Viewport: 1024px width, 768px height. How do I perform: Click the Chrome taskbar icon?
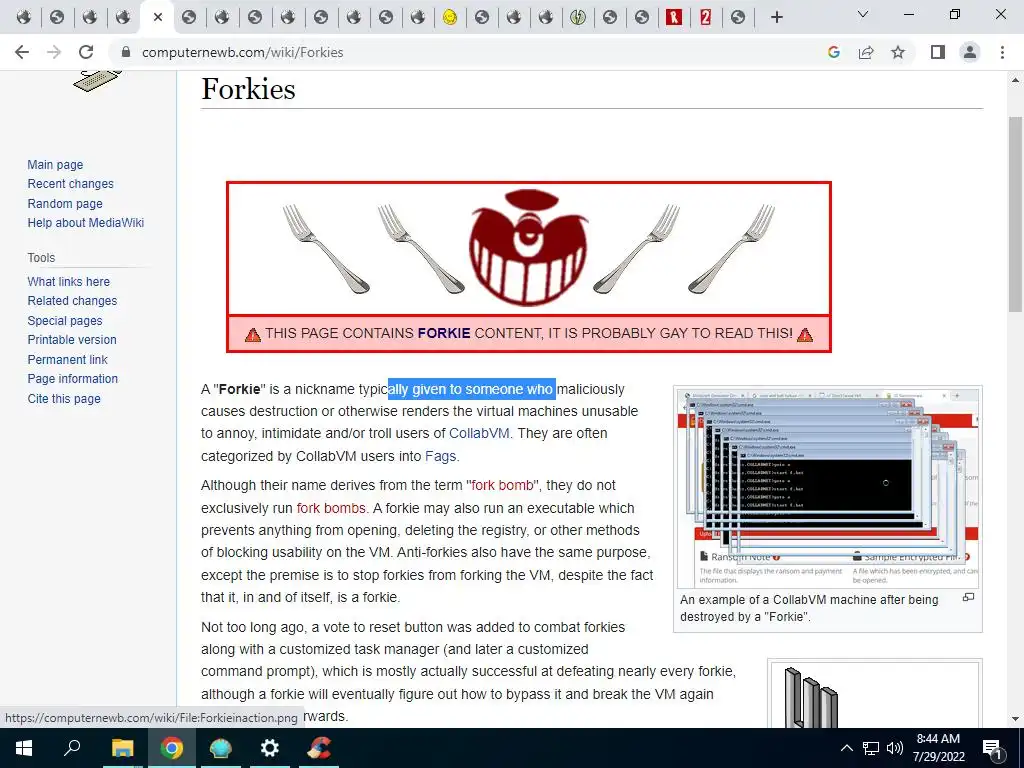pos(172,748)
